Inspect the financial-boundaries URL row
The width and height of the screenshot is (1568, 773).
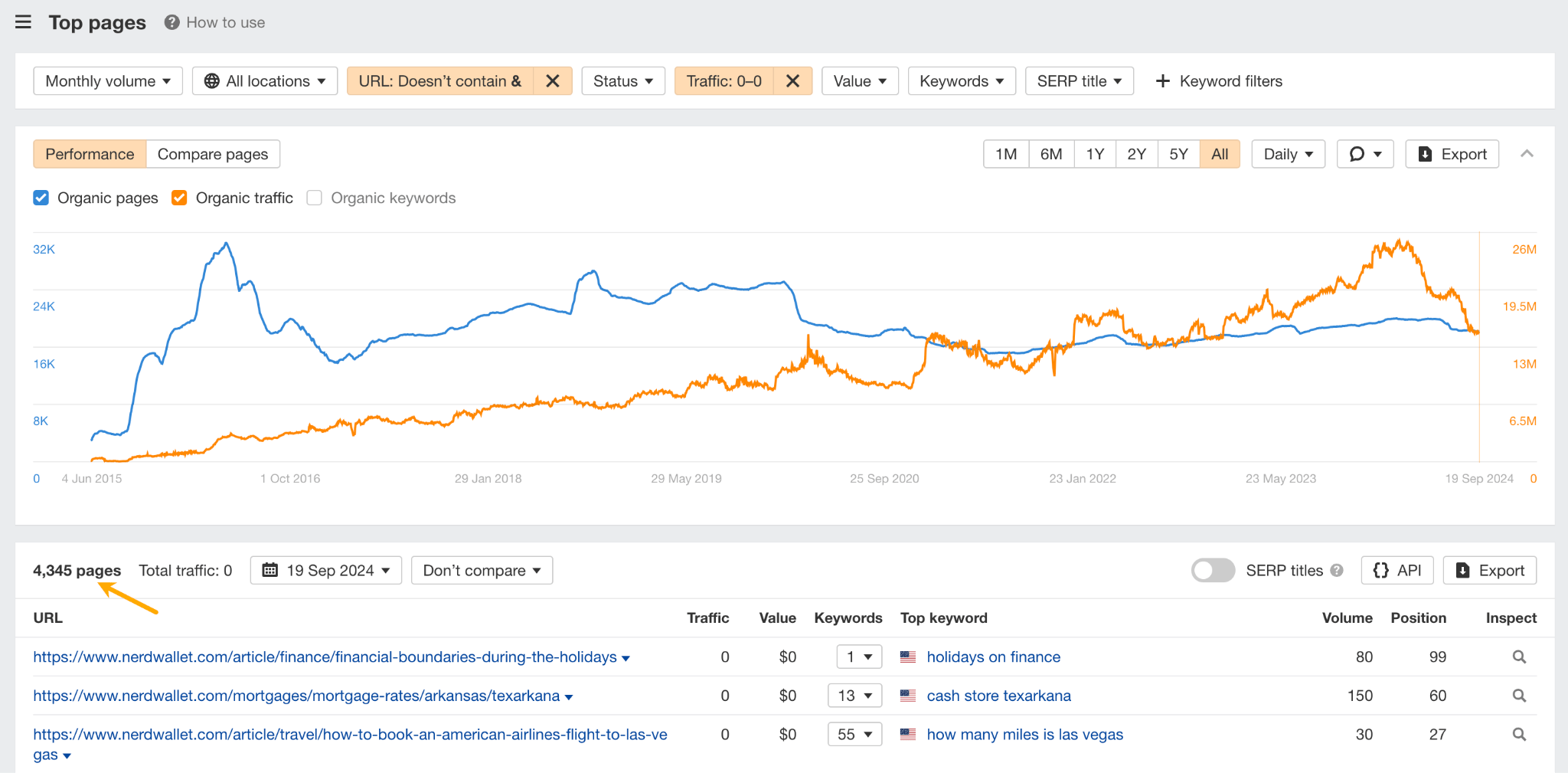tap(1519, 657)
